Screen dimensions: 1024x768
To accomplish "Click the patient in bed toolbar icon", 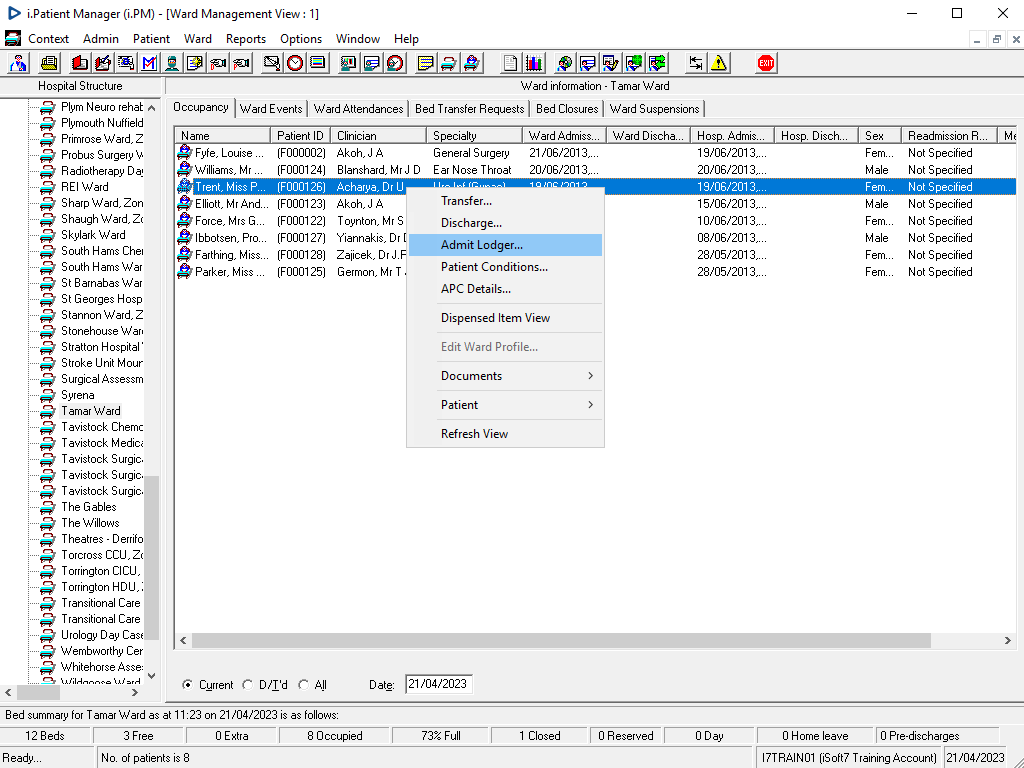I will [x=472, y=63].
